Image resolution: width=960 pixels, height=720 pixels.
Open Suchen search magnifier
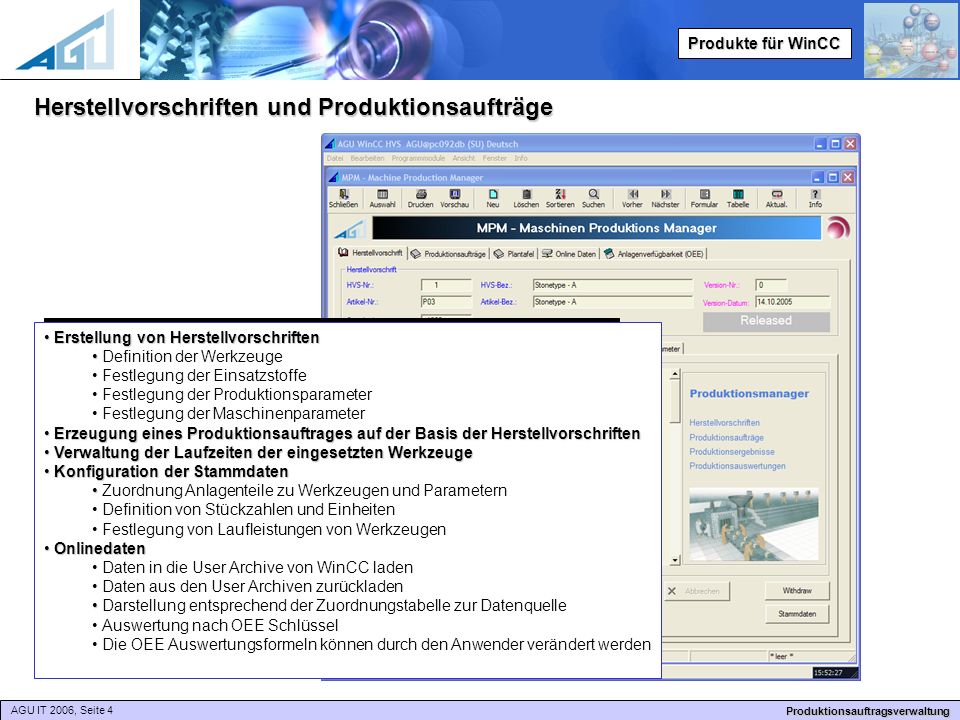(593, 198)
